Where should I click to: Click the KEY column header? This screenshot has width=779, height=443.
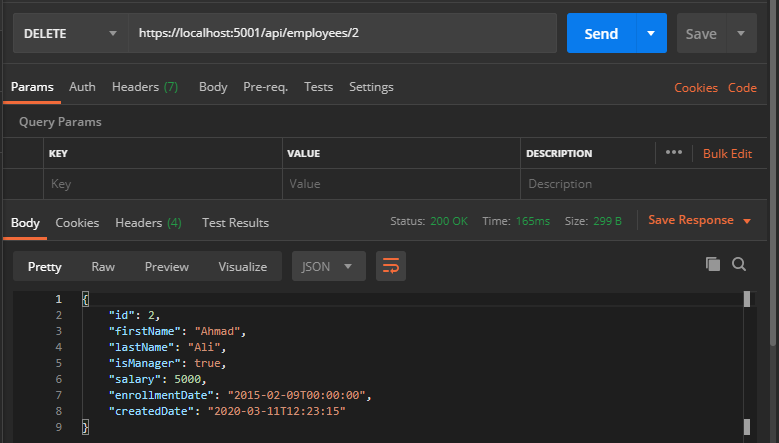58,153
